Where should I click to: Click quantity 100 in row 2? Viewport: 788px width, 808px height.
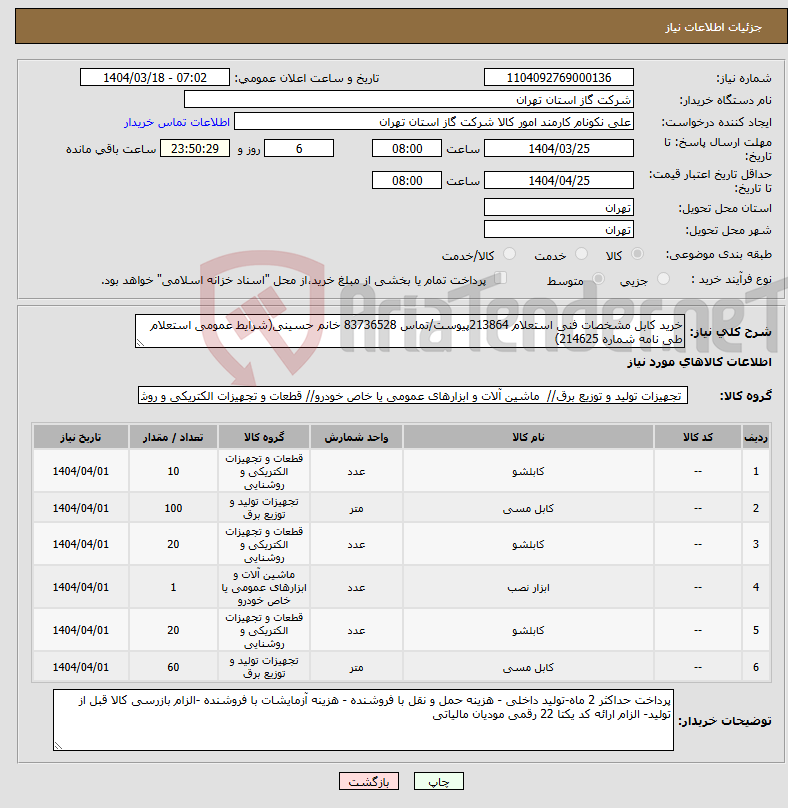173,509
